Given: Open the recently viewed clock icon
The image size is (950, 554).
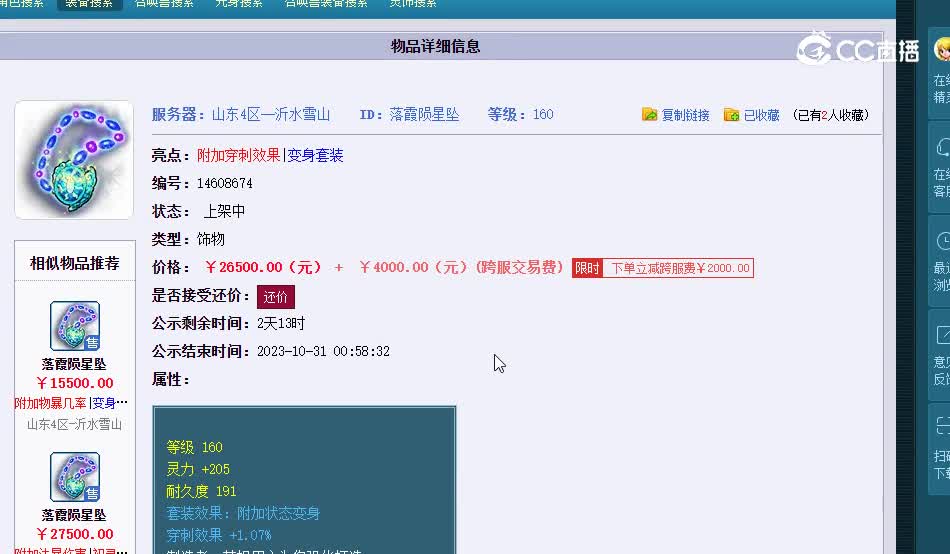Looking at the screenshot, I should pos(943,241).
